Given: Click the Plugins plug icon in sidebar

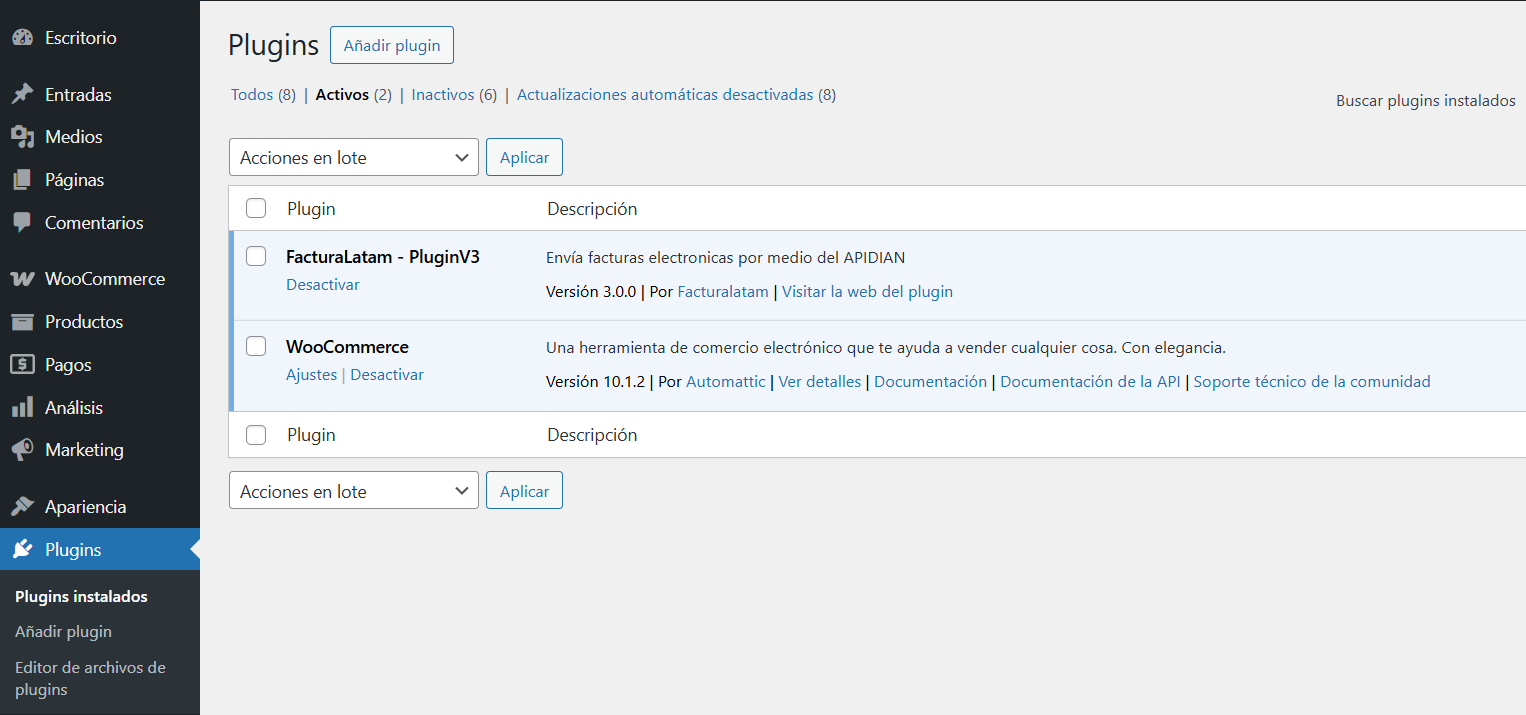Looking at the screenshot, I should [22, 550].
